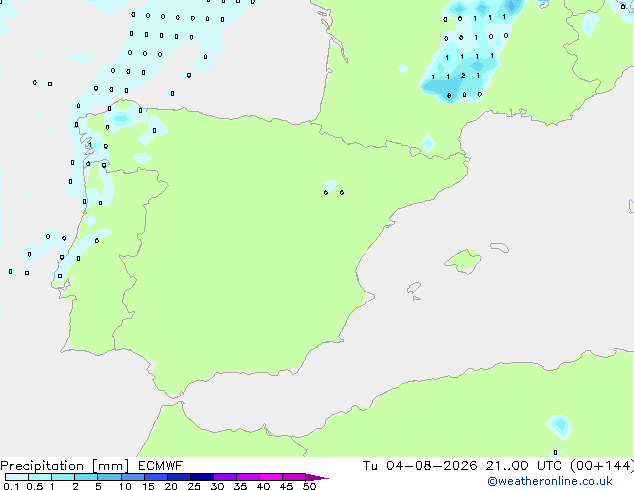Viewport: 634px width, 490px height.
Task: Click the Menorca island outline
Action: click(499, 247)
